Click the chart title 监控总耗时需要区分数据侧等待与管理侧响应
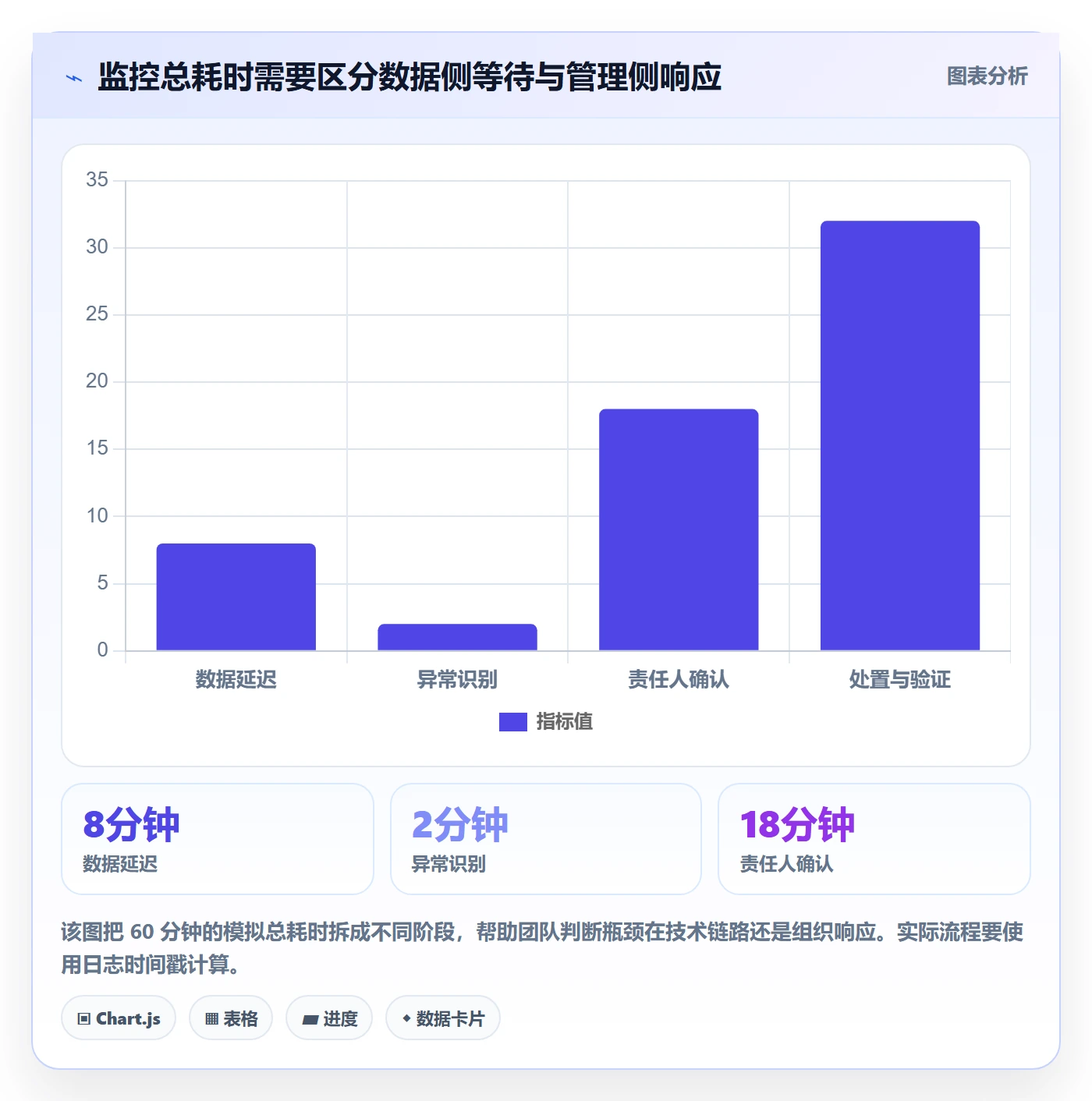 point(409,77)
